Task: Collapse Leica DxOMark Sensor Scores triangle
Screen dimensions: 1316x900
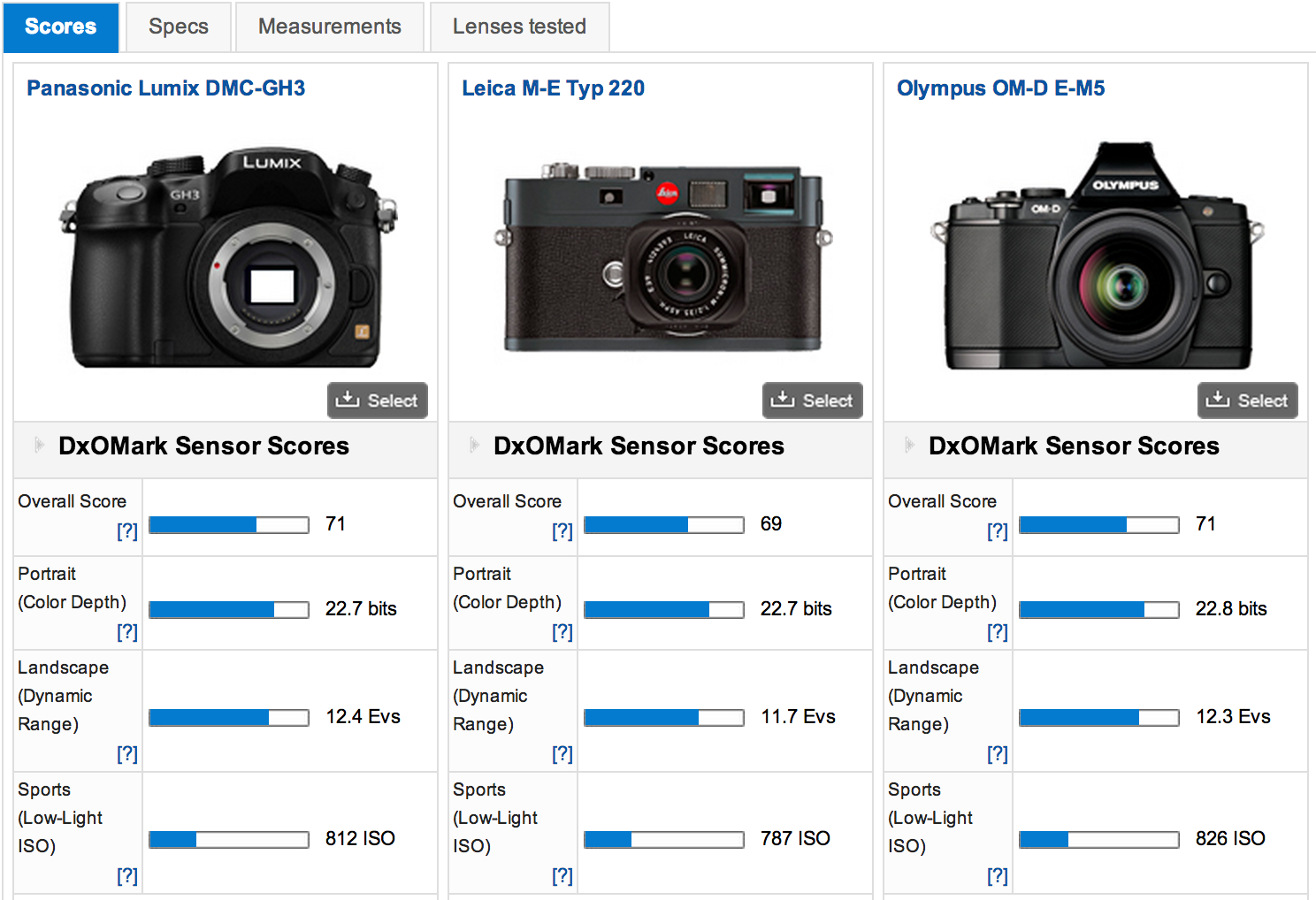Action: pos(474,445)
